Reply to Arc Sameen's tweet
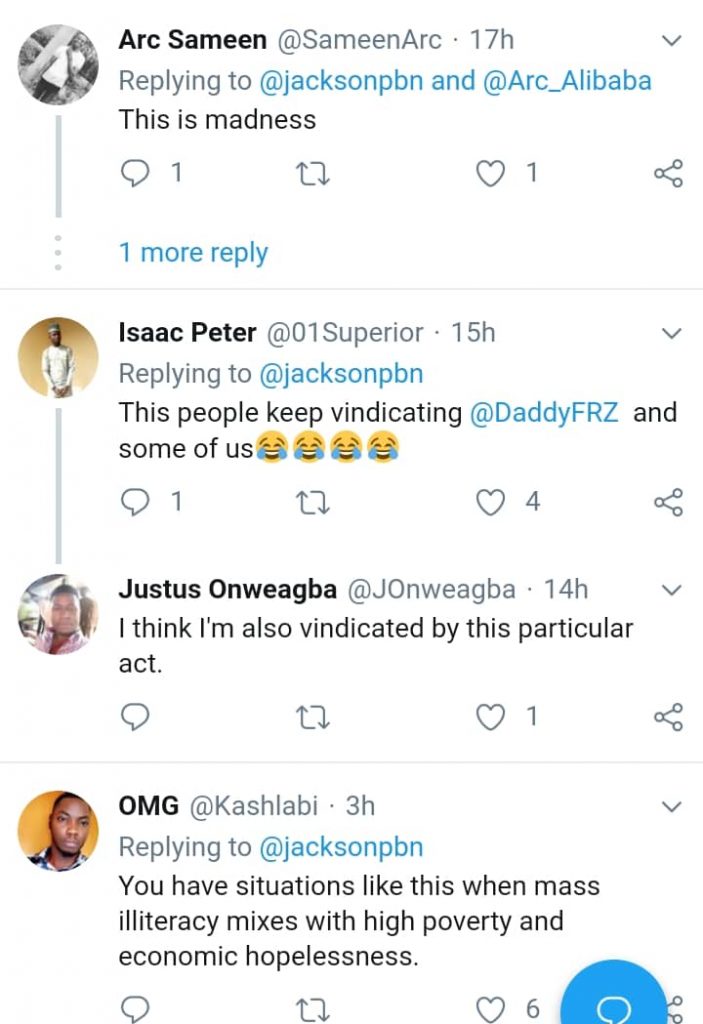Image resolution: width=703 pixels, height=1024 pixels. (135, 174)
